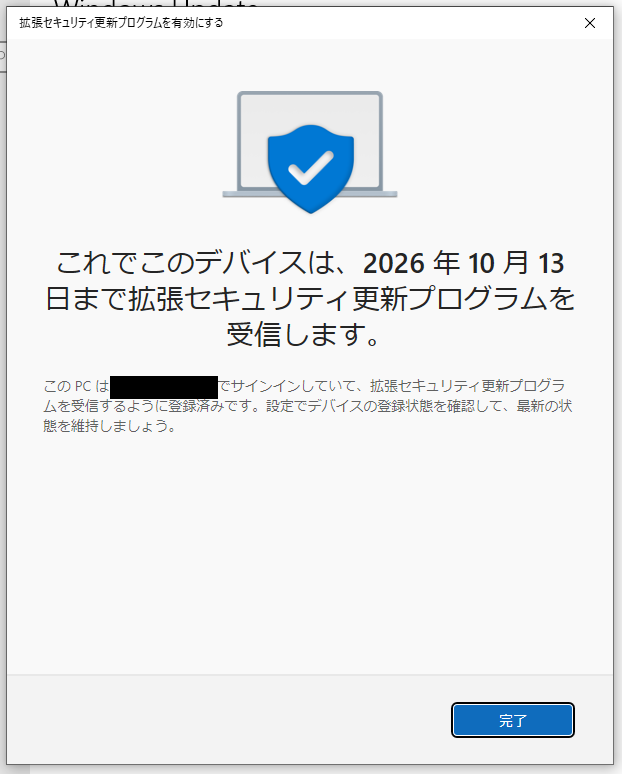
Task: Click the blue shield checkmark icon
Action: (311, 169)
